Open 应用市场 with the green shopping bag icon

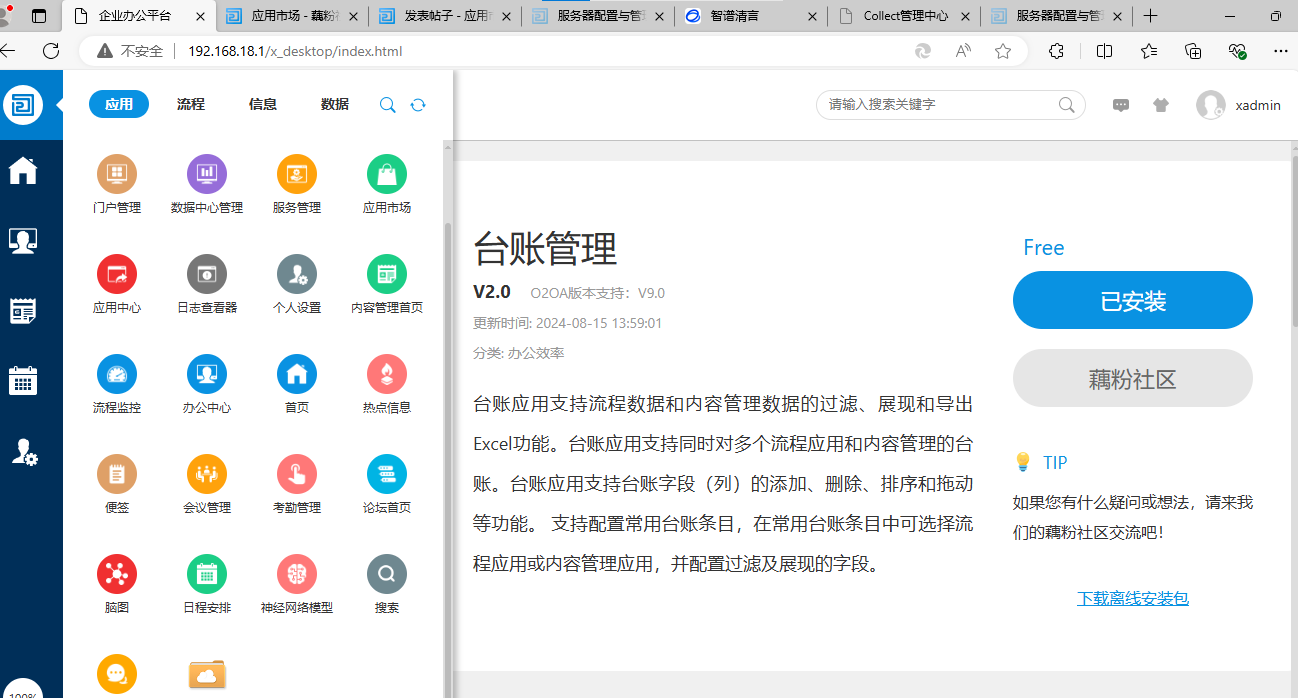[387, 184]
